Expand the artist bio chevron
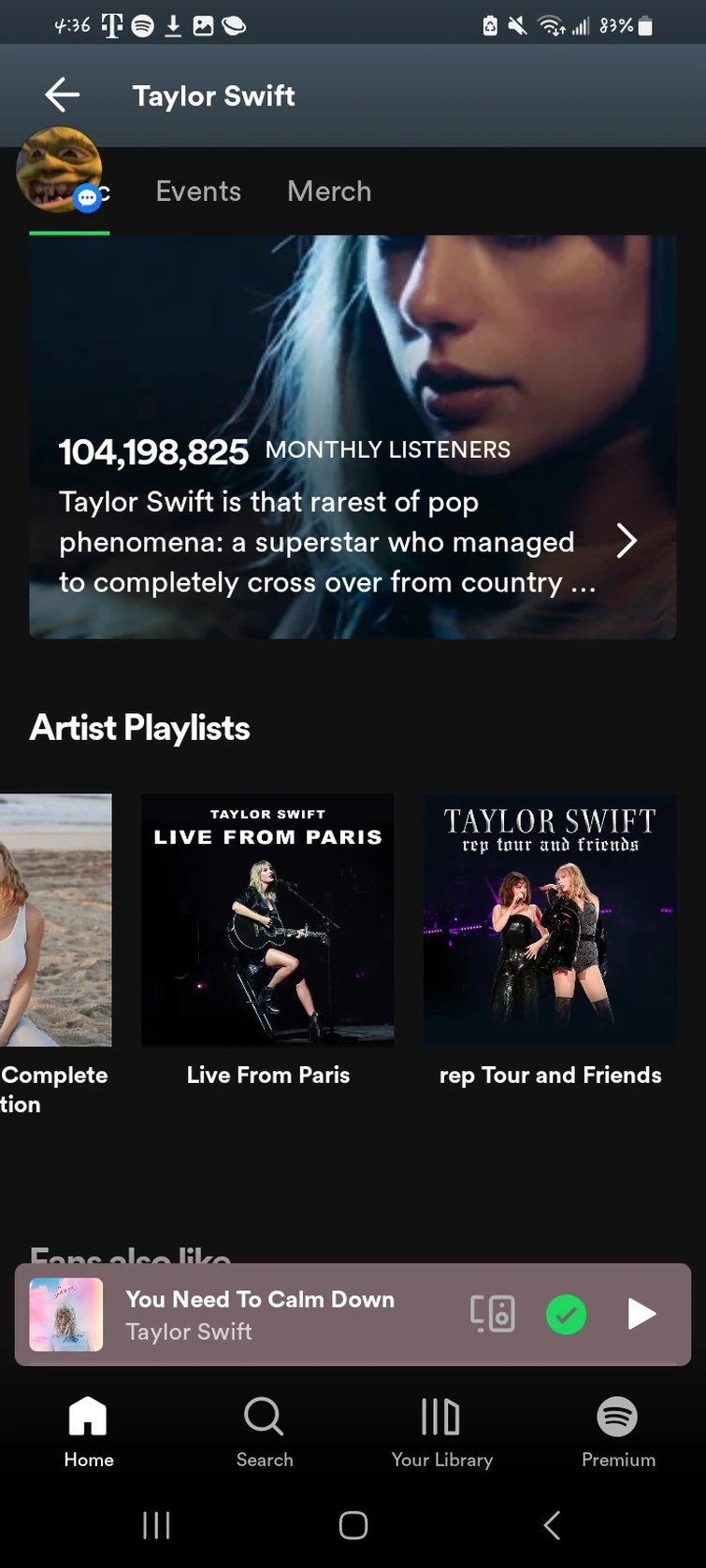Image resolution: width=706 pixels, height=1568 pixels. pyautogui.click(x=627, y=540)
